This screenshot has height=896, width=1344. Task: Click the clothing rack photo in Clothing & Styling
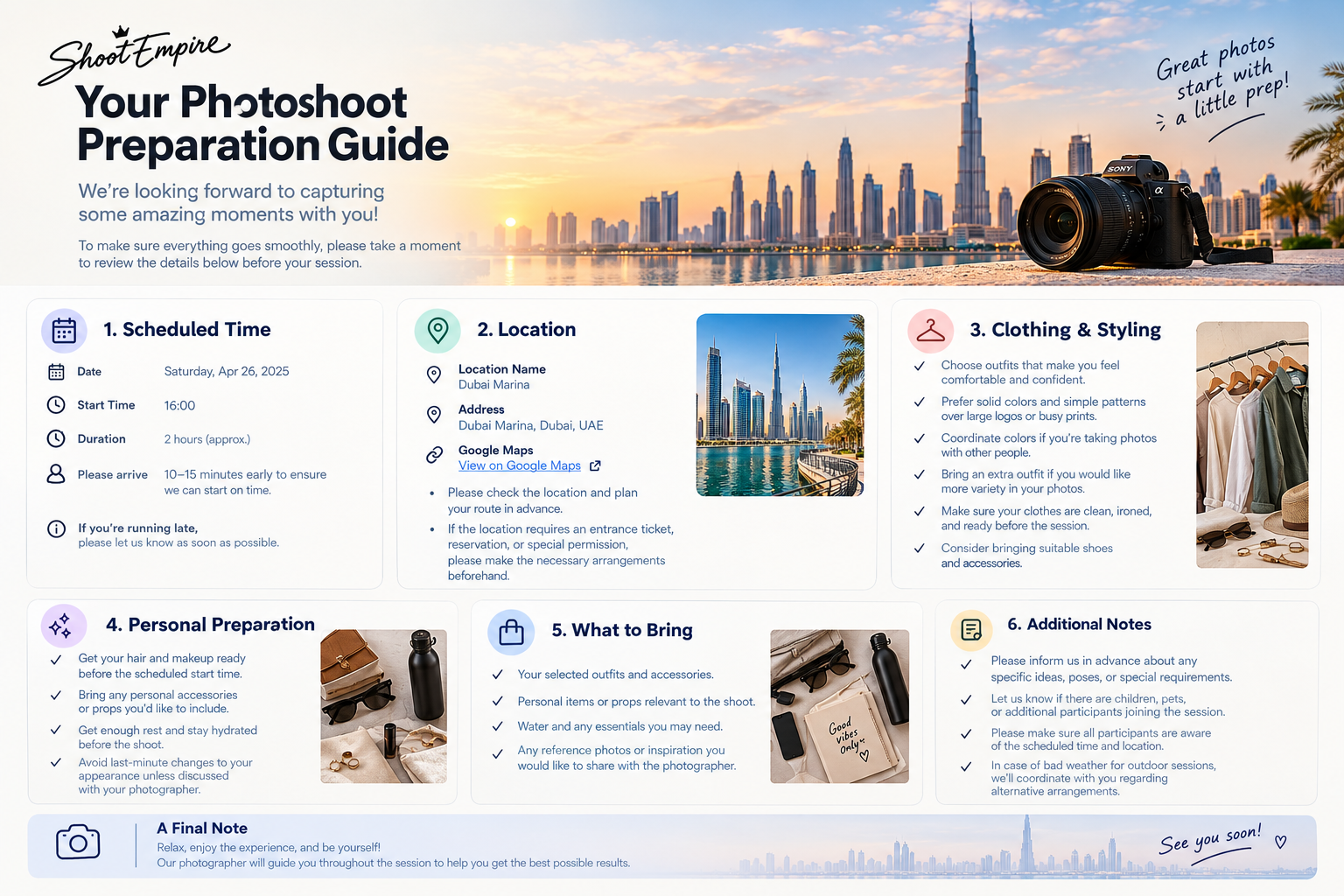click(x=1252, y=444)
